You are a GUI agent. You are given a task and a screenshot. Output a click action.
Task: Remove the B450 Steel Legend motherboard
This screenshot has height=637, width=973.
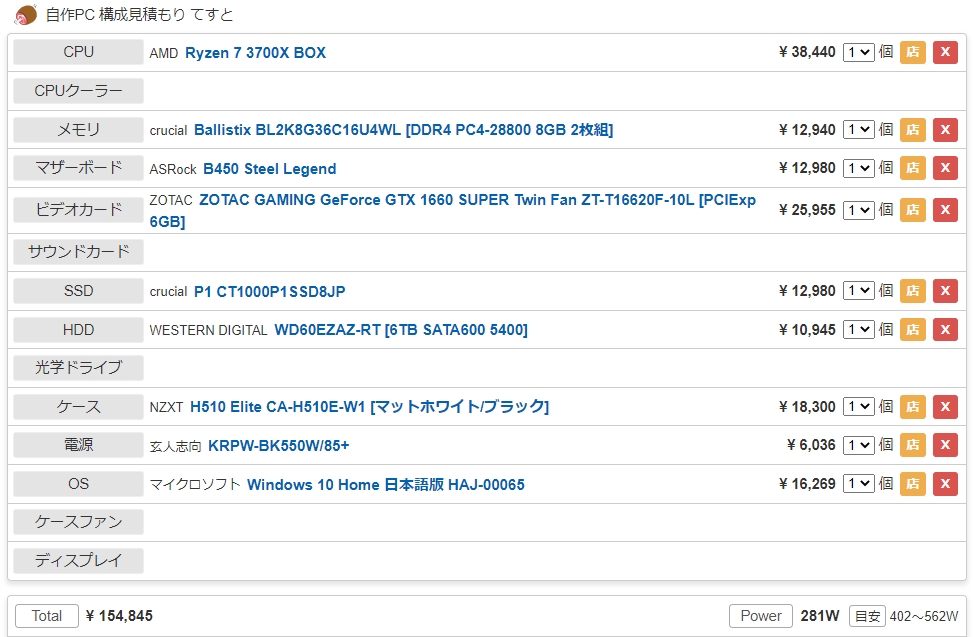945,168
